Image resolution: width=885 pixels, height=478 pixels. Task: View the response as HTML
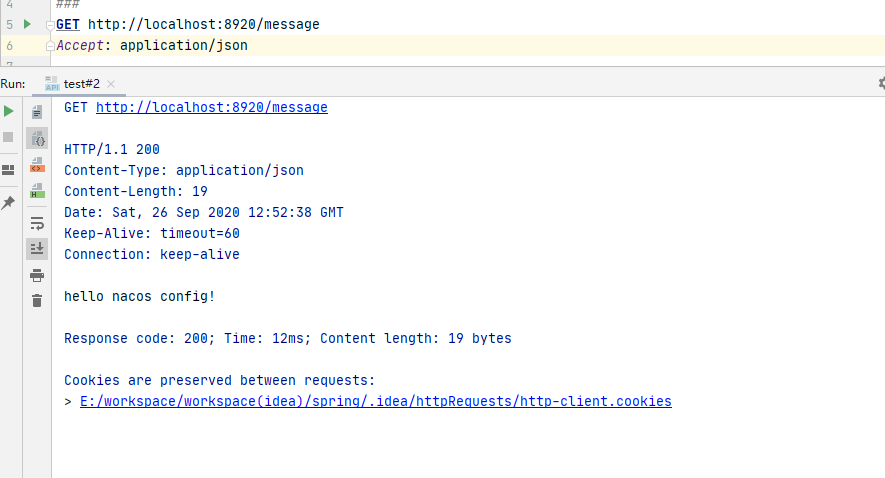(37, 190)
